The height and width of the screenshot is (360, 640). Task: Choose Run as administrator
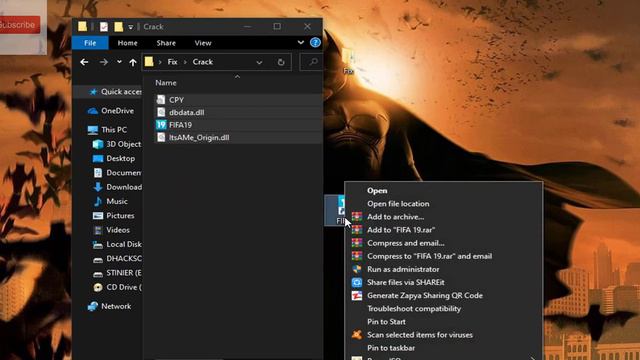coord(403,269)
